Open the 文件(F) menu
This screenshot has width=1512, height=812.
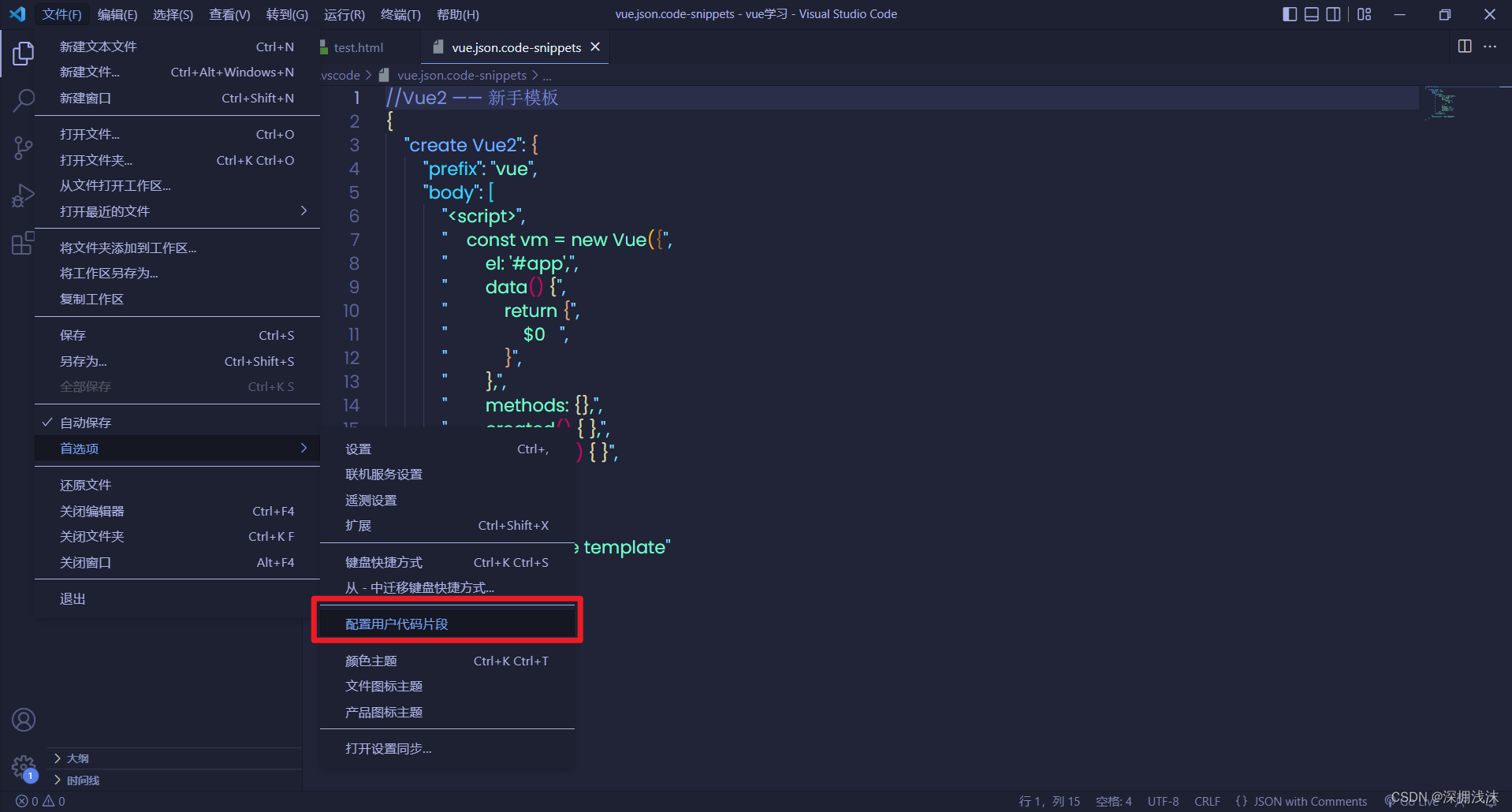coord(61,14)
